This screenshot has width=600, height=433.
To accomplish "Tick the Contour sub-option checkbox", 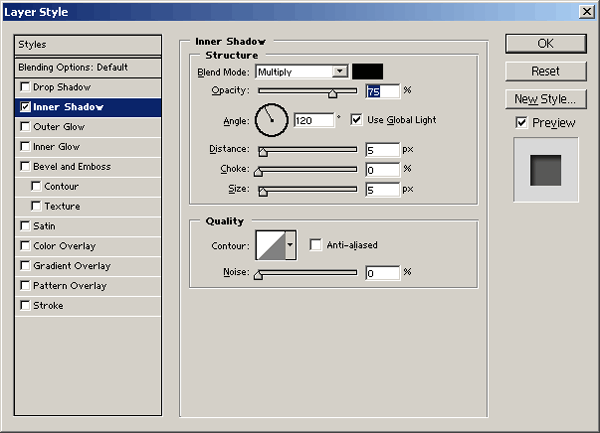I will pyautogui.click(x=36, y=186).
